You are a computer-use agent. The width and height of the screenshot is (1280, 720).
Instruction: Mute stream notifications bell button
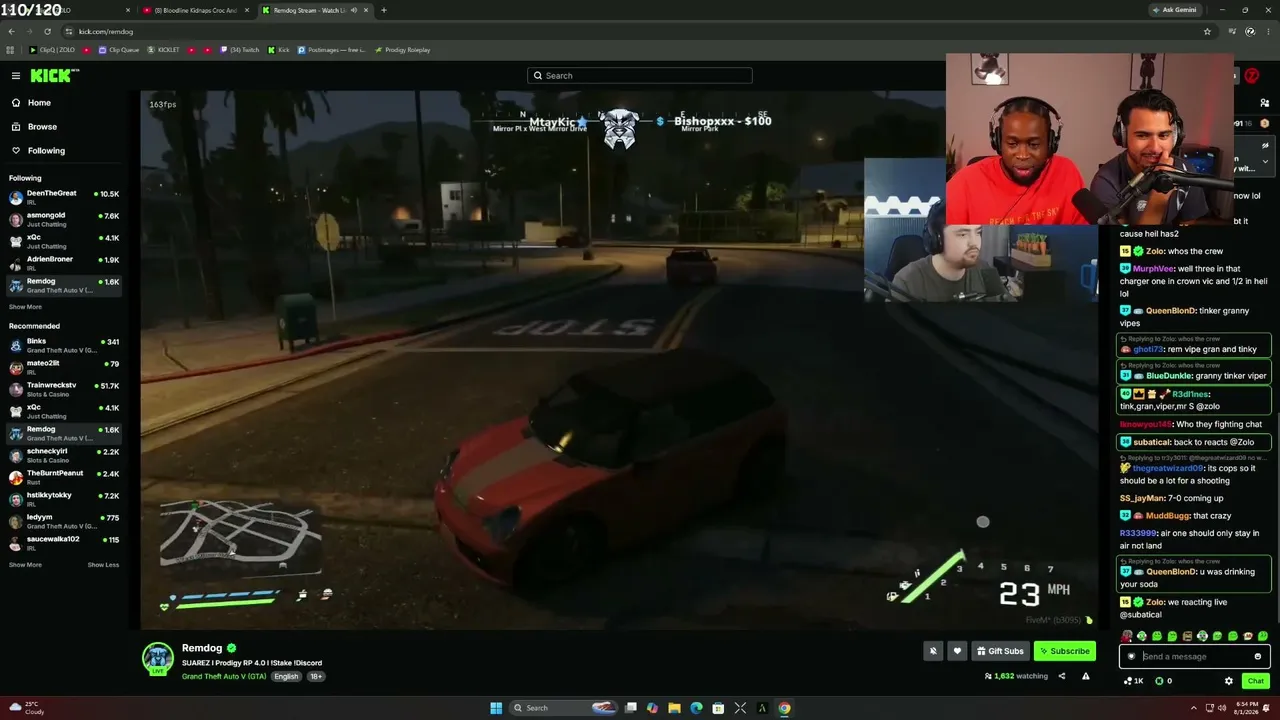tap(933, 651)
